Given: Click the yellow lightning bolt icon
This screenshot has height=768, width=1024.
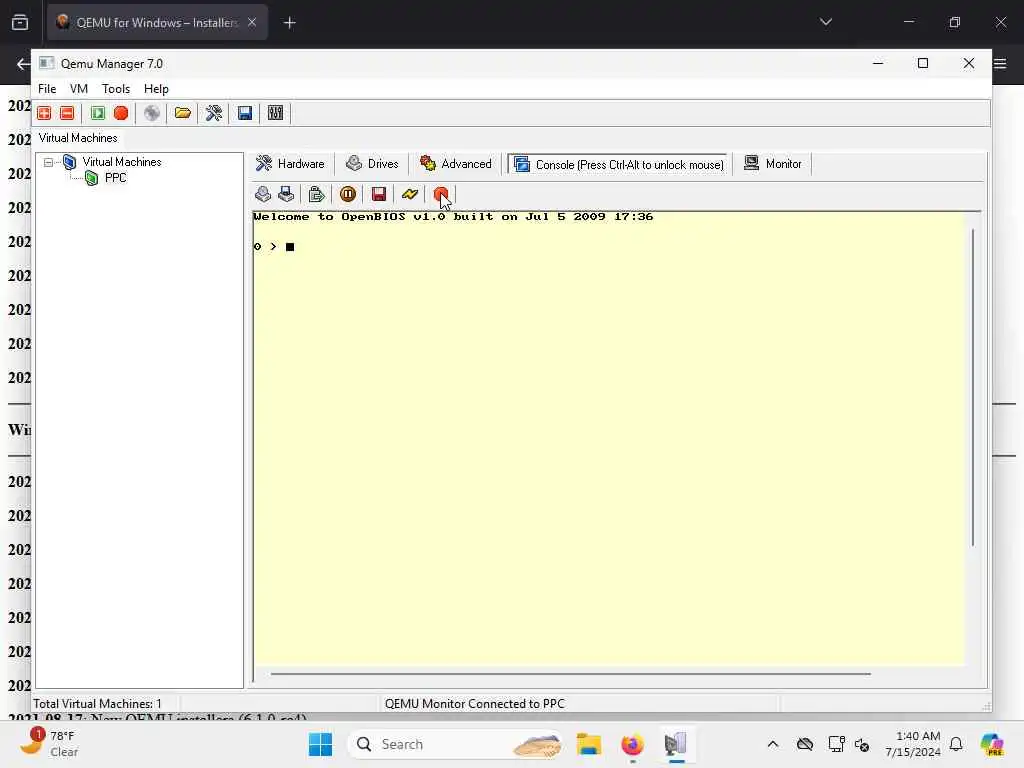Looking at the screenshot, I should click(409, 194).
